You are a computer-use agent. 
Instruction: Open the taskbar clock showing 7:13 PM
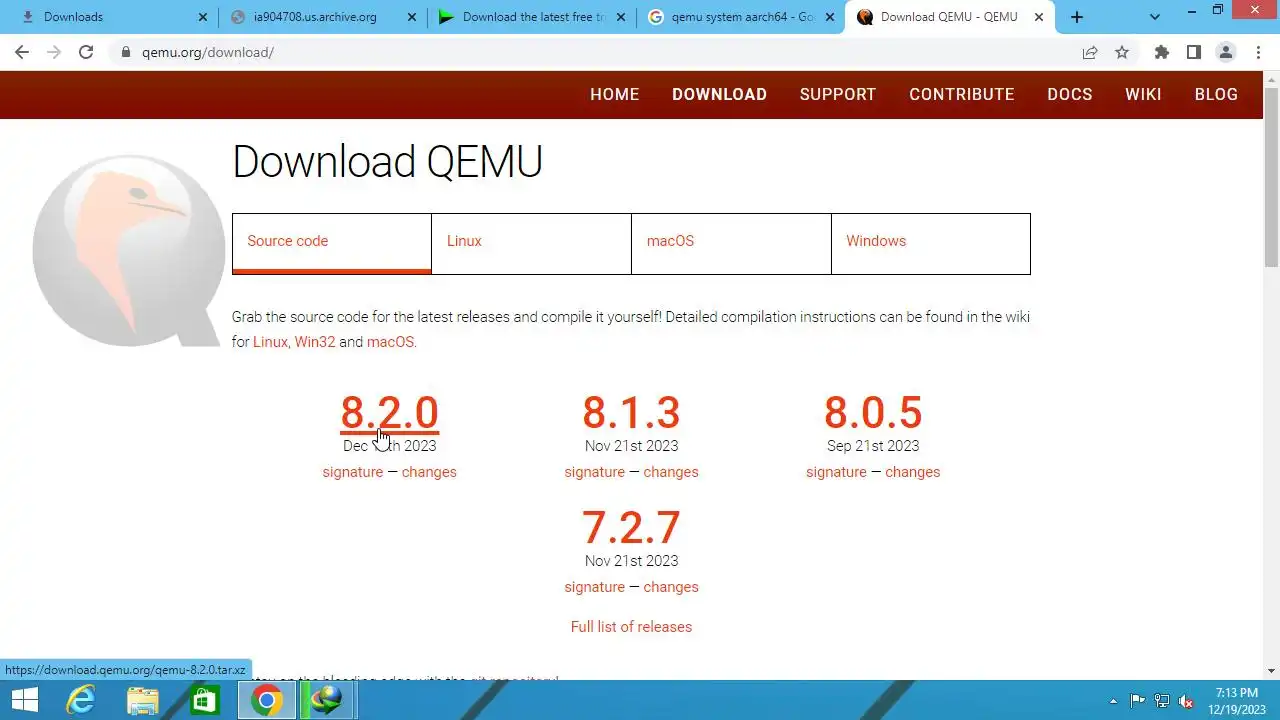click(x=1237, y=701)
